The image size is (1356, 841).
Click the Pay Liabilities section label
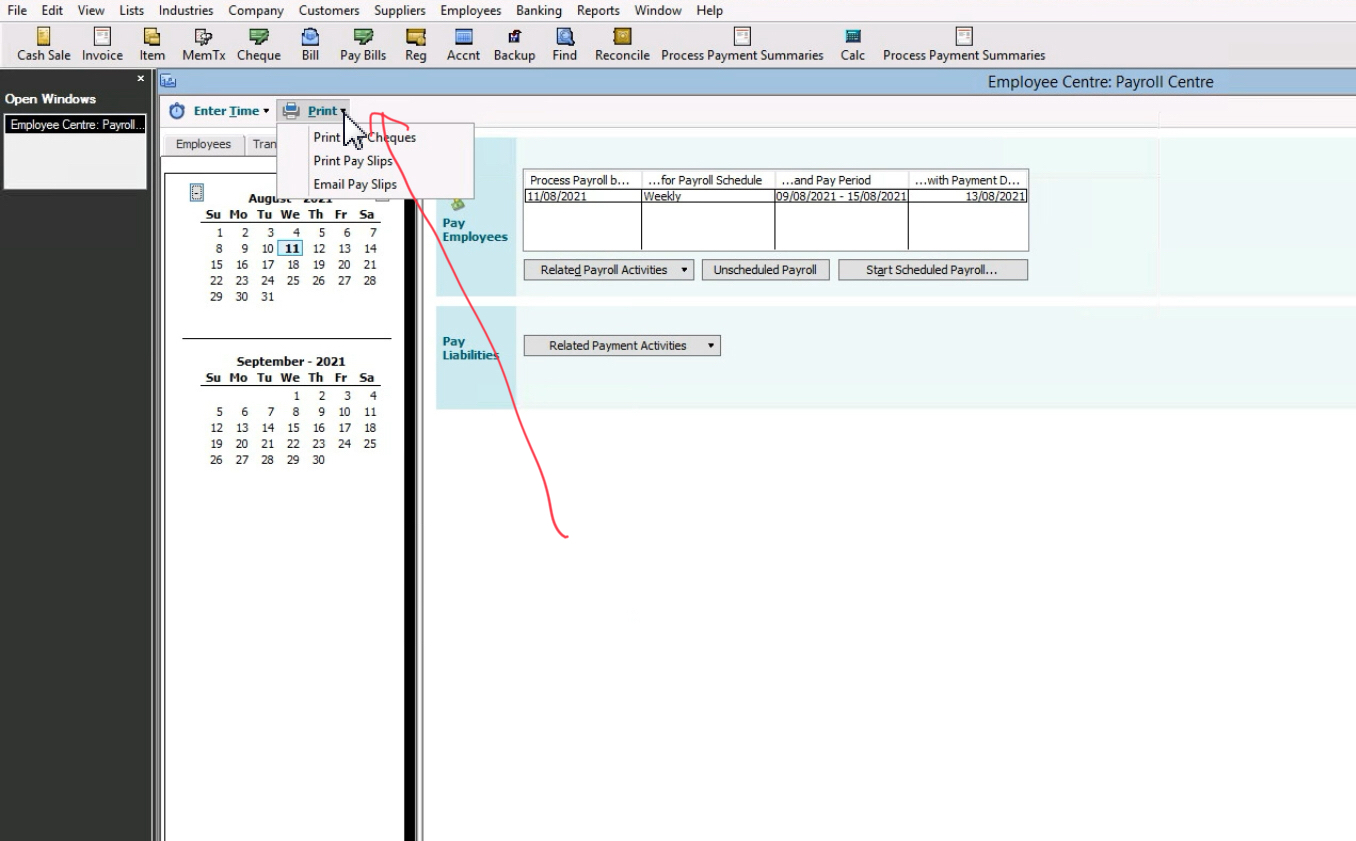(470, 348)
